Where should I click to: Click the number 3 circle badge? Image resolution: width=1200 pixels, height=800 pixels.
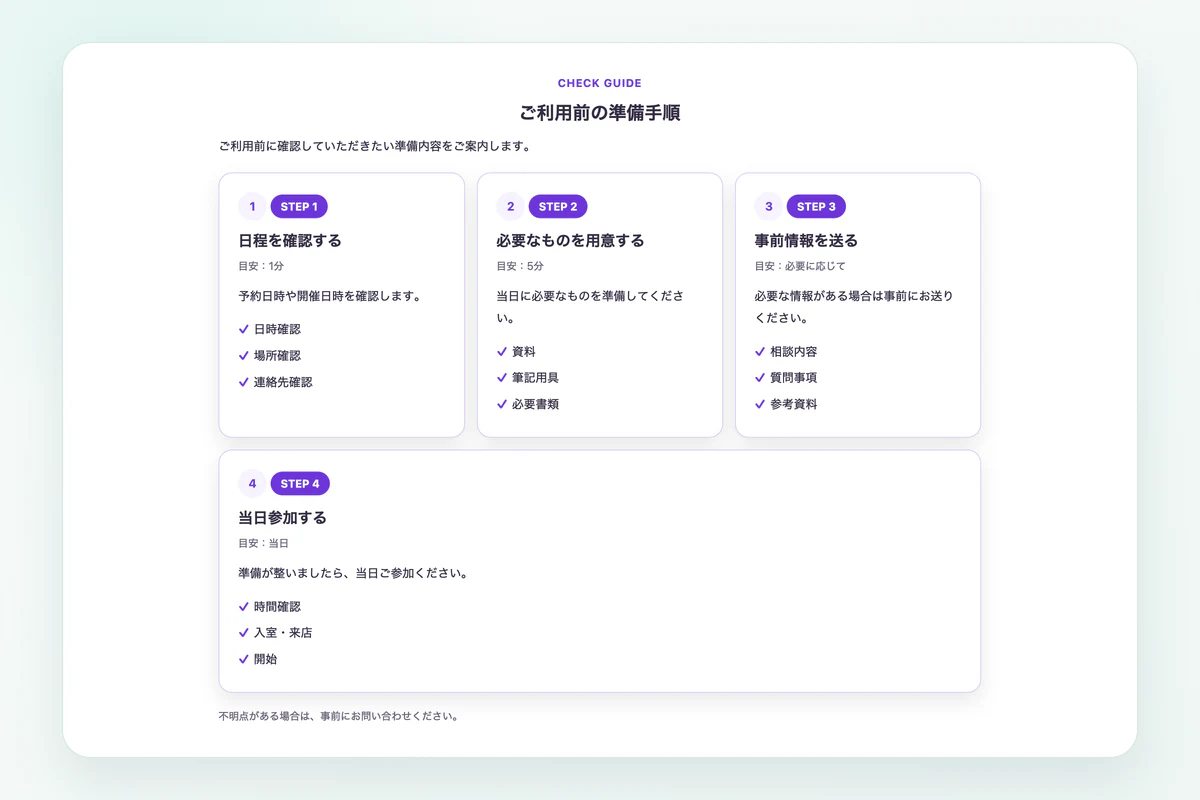coord(768,207)
